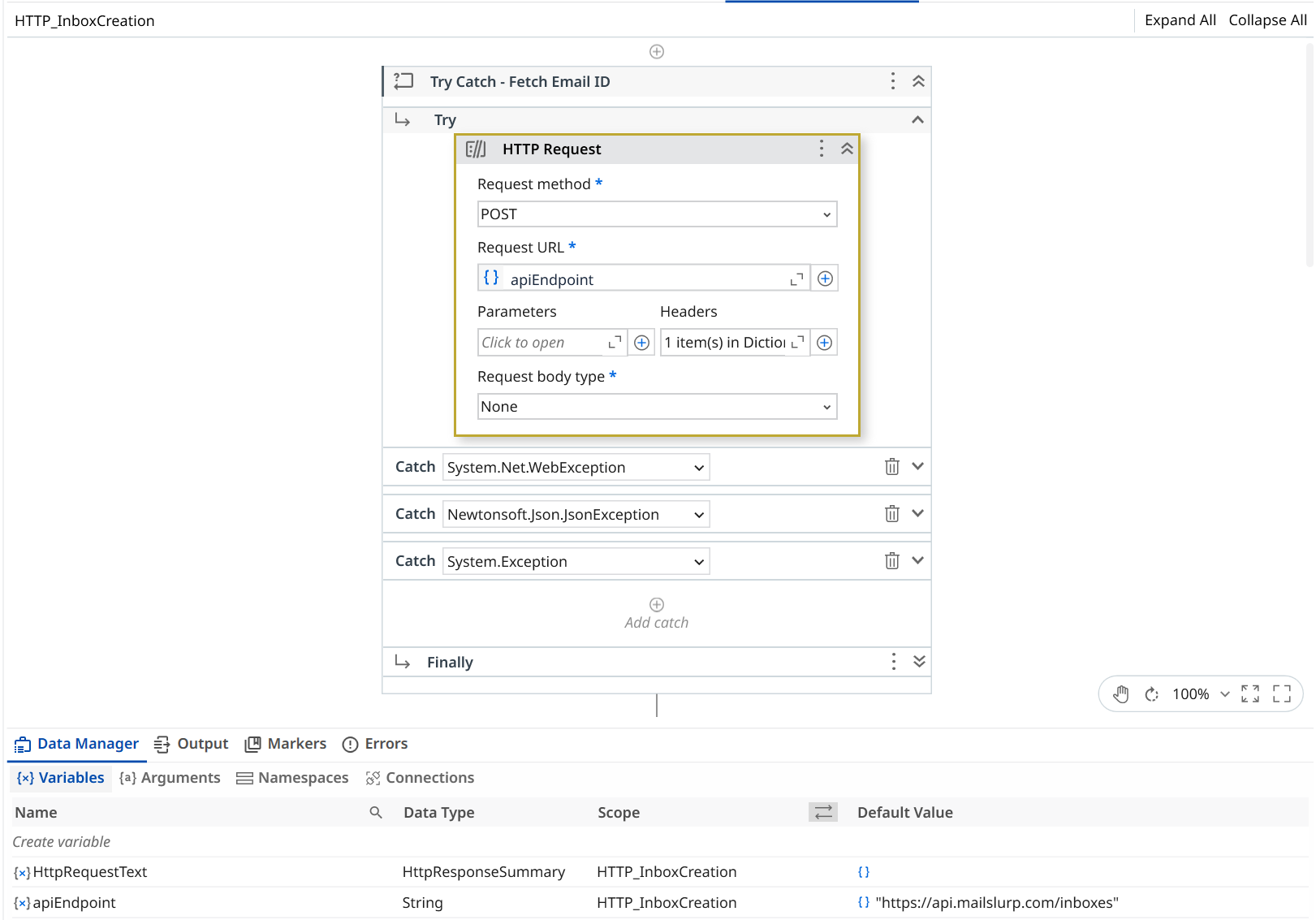1316x920 pixels.
Task: Open the Parameters editor field
Action: click(542, 342)
